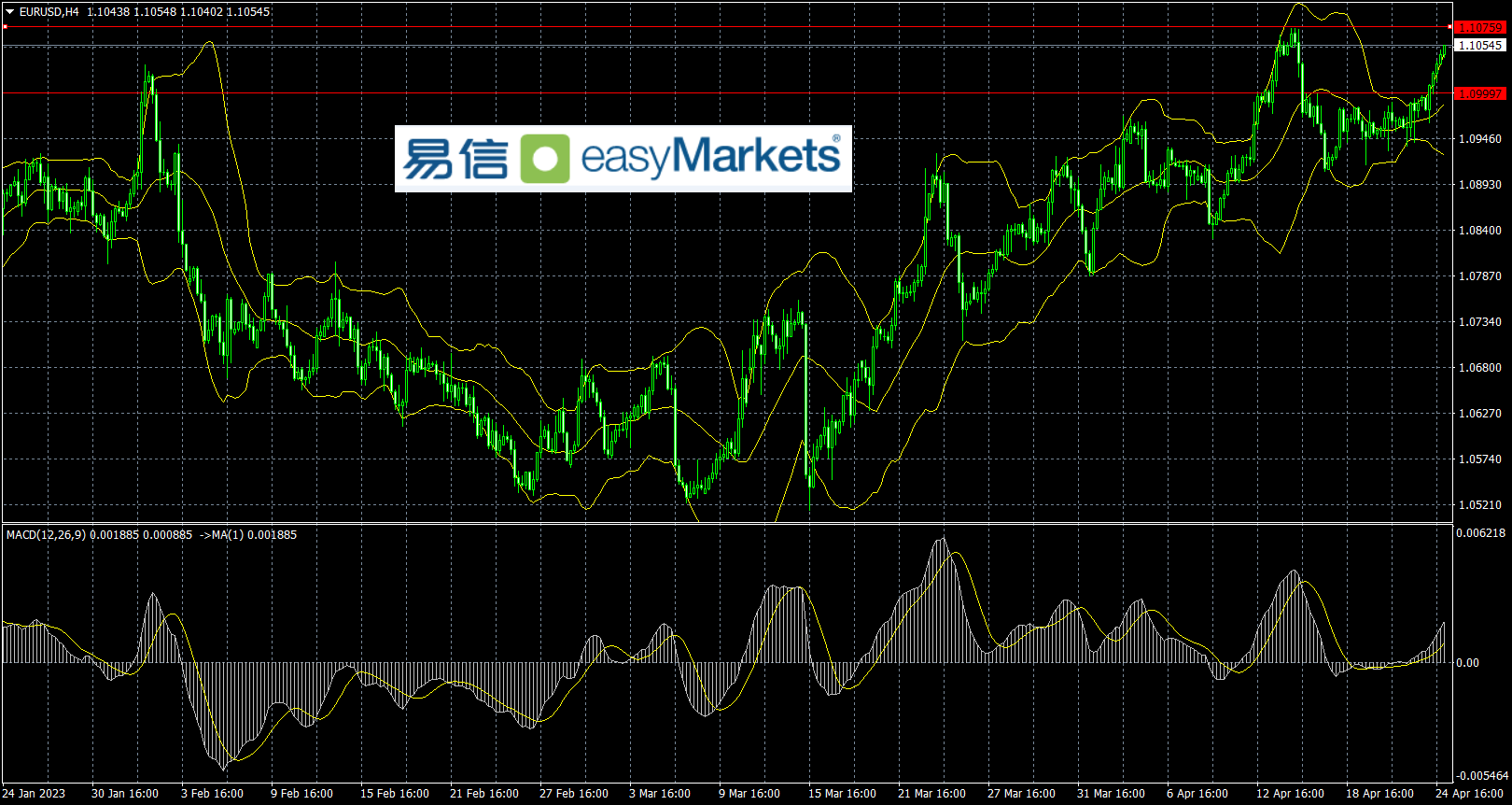Click the 6 Apr 16:00 time label
The height and width of the screenshot is (805, 1512).
[1197, 794]
